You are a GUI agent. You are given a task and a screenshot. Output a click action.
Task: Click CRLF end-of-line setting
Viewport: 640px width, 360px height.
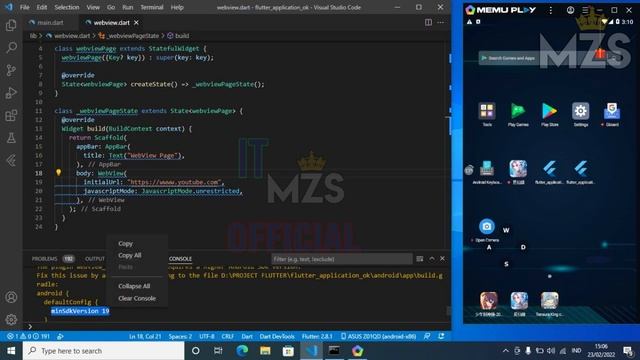(227, 336)
